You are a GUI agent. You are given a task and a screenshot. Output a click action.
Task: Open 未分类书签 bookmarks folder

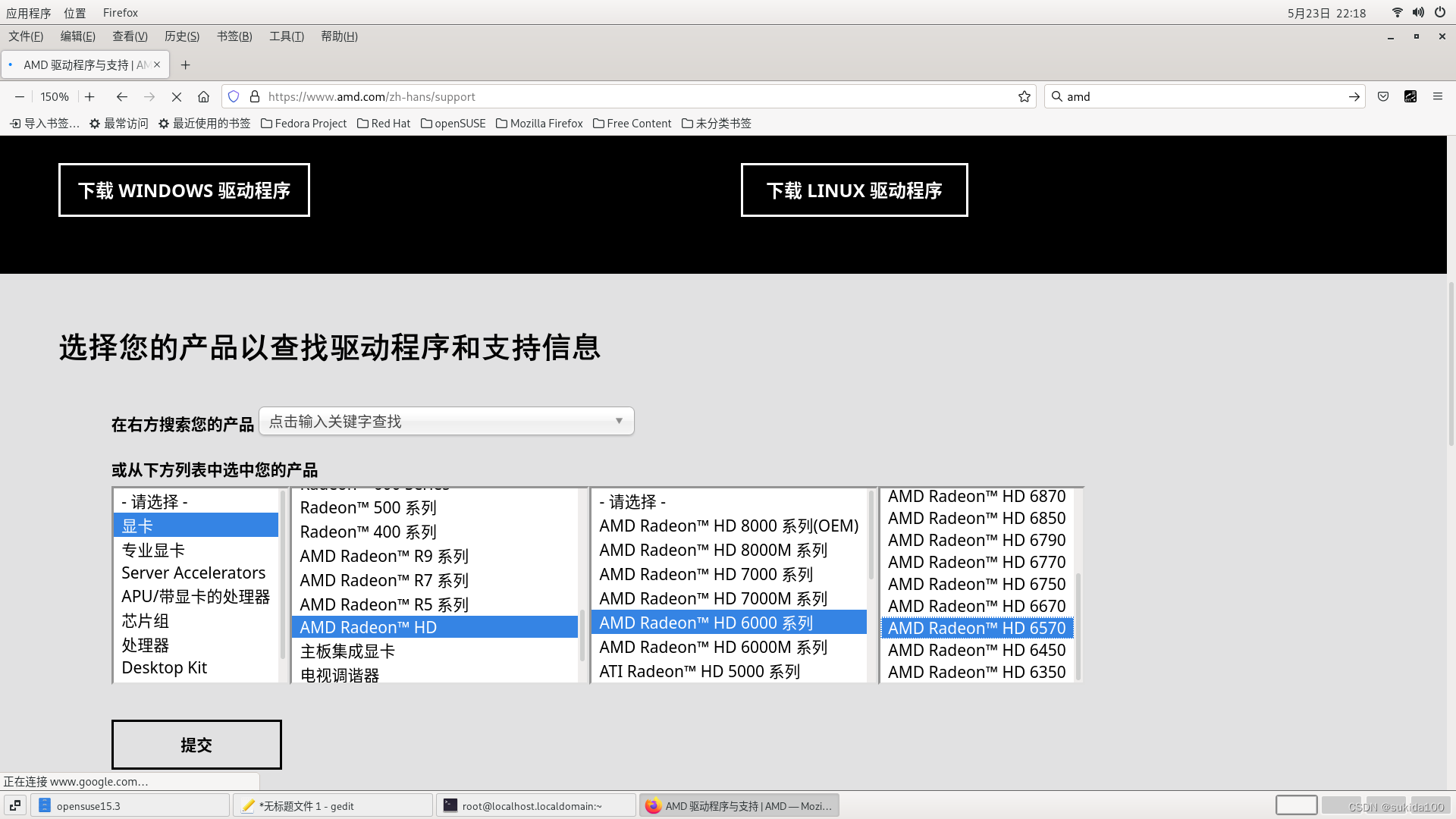coord(716,124)
